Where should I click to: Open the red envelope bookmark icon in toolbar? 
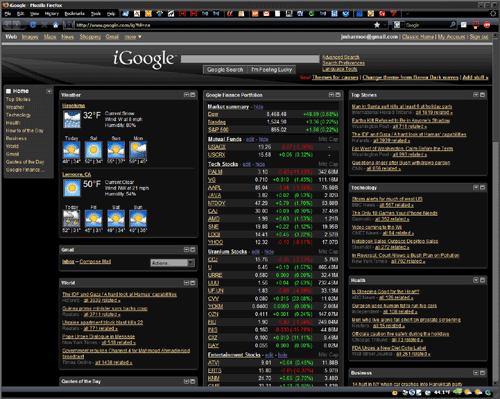266,14
